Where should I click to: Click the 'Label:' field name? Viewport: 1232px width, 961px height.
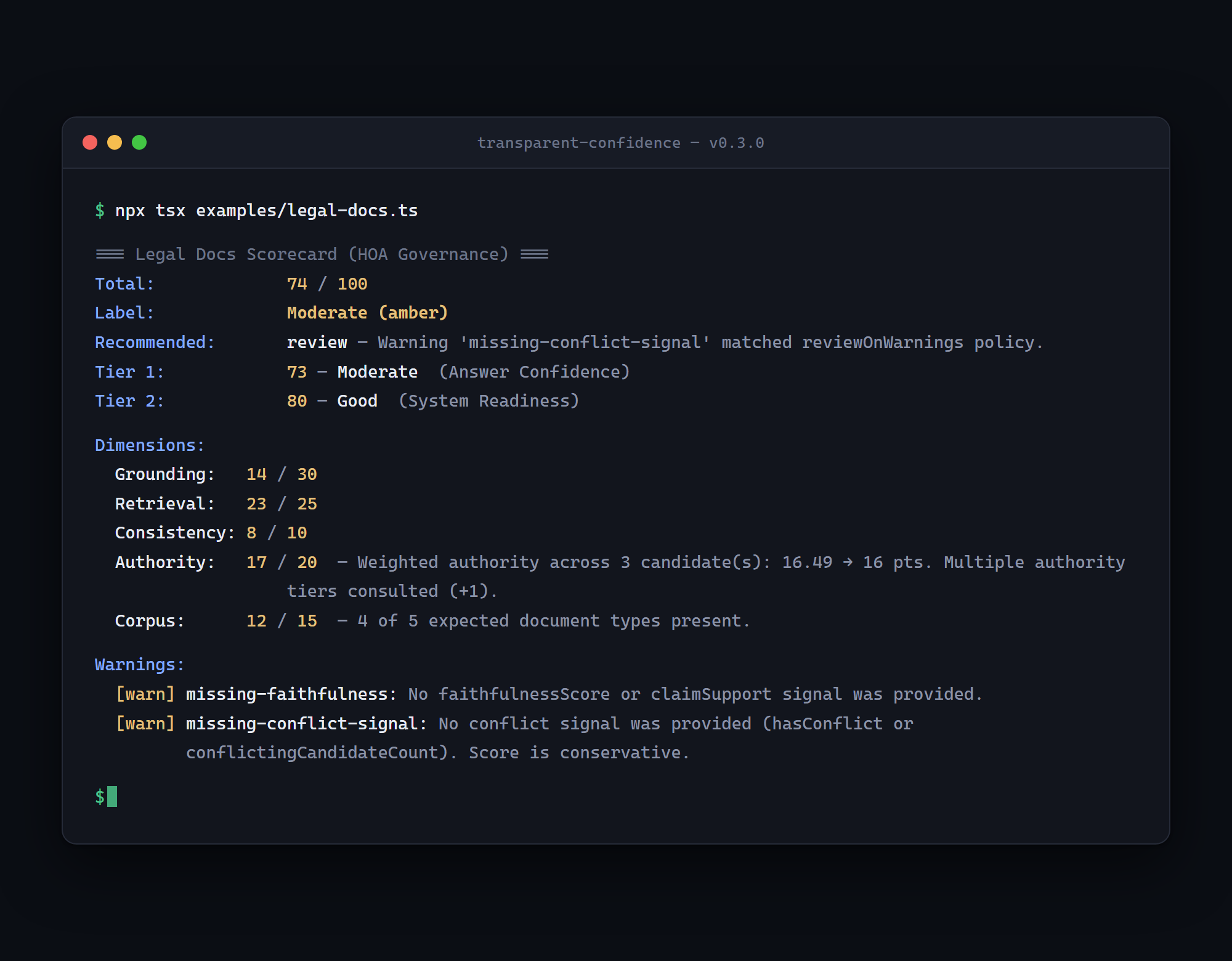(124, 313)
